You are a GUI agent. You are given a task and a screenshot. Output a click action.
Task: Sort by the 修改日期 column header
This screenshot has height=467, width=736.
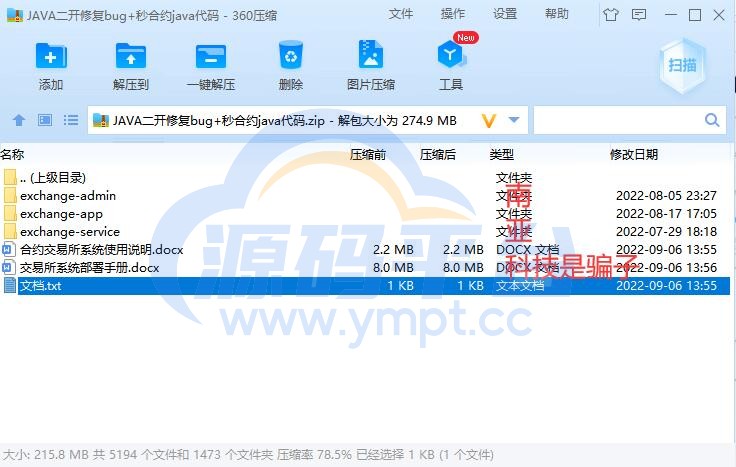pyautogui.click(x=634, y=154)
